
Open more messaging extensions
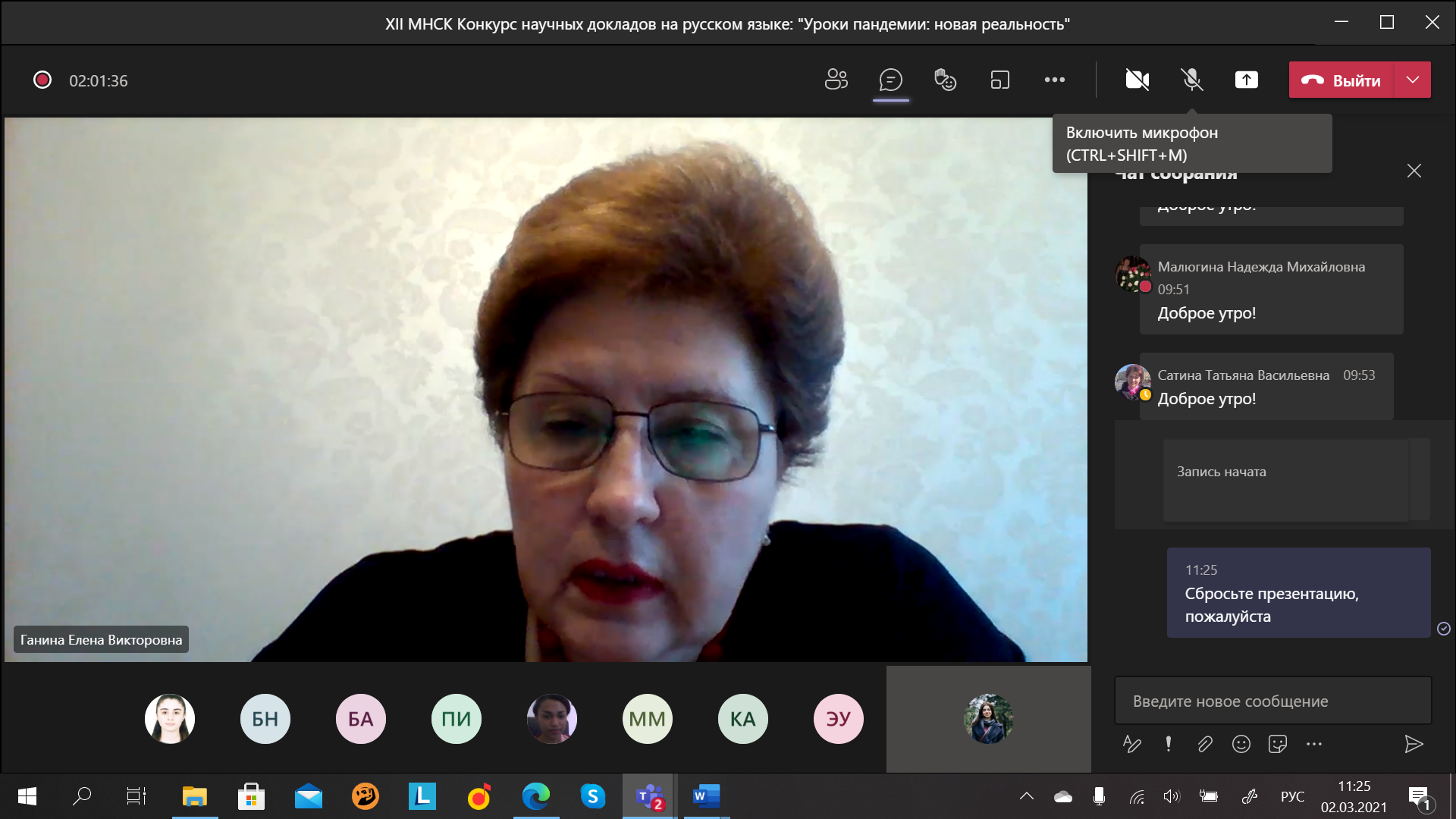click(1314, 744)
